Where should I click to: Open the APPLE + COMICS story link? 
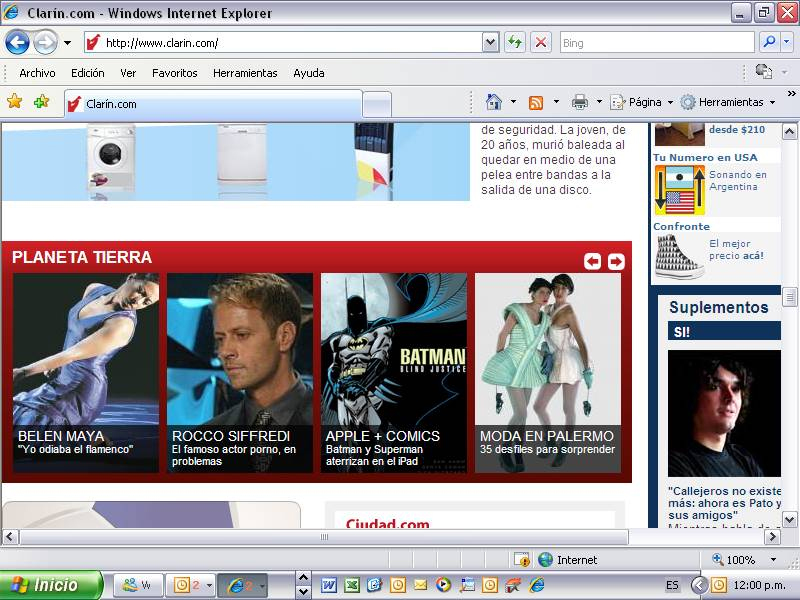pos(383,436)
